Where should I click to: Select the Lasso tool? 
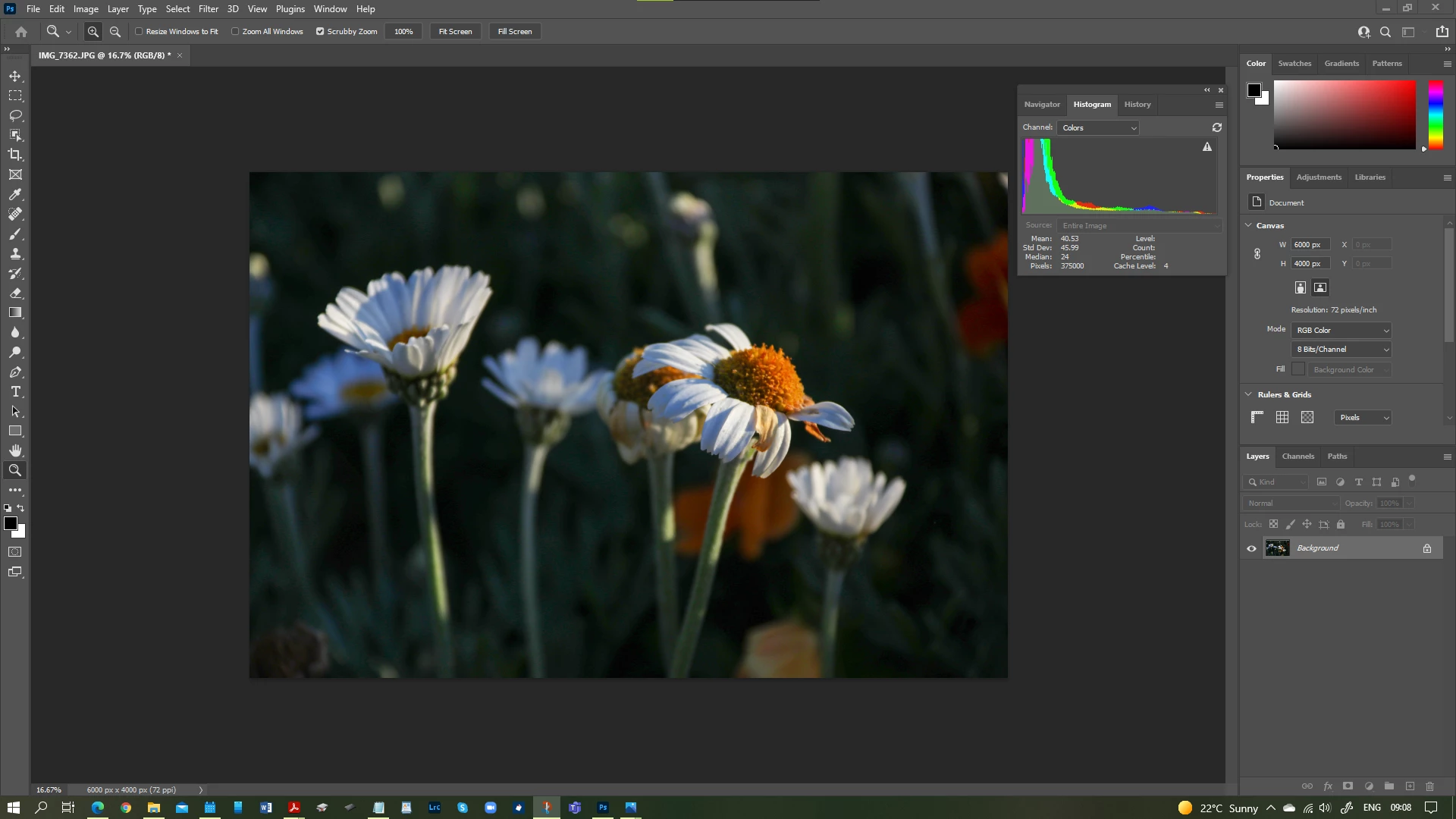(x=15, y=115)
